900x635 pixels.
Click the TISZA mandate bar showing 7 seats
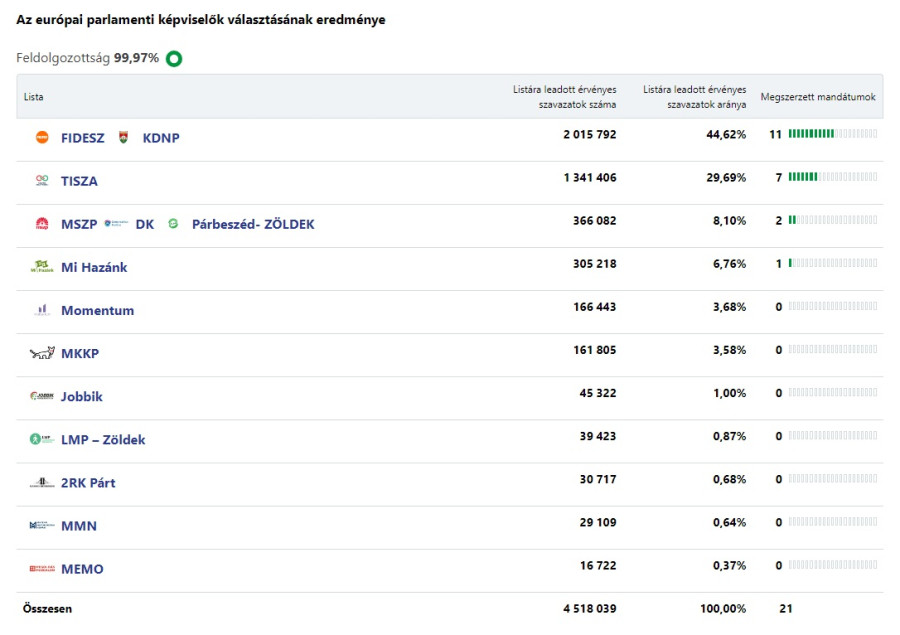point(833,177)
